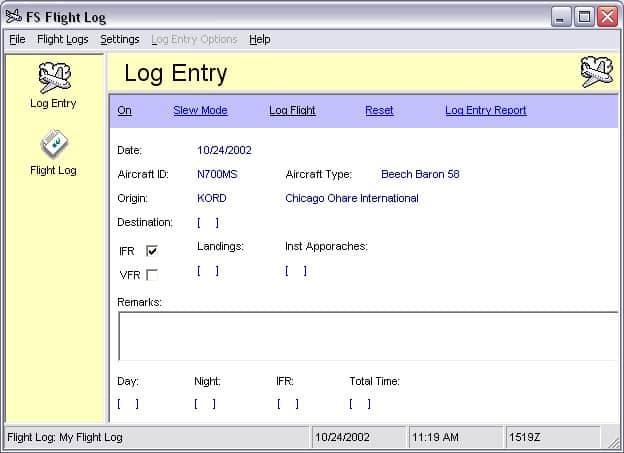Enable the VFR checkbox
The height and width of the screenshot is (453, 624).
point(152,275)
